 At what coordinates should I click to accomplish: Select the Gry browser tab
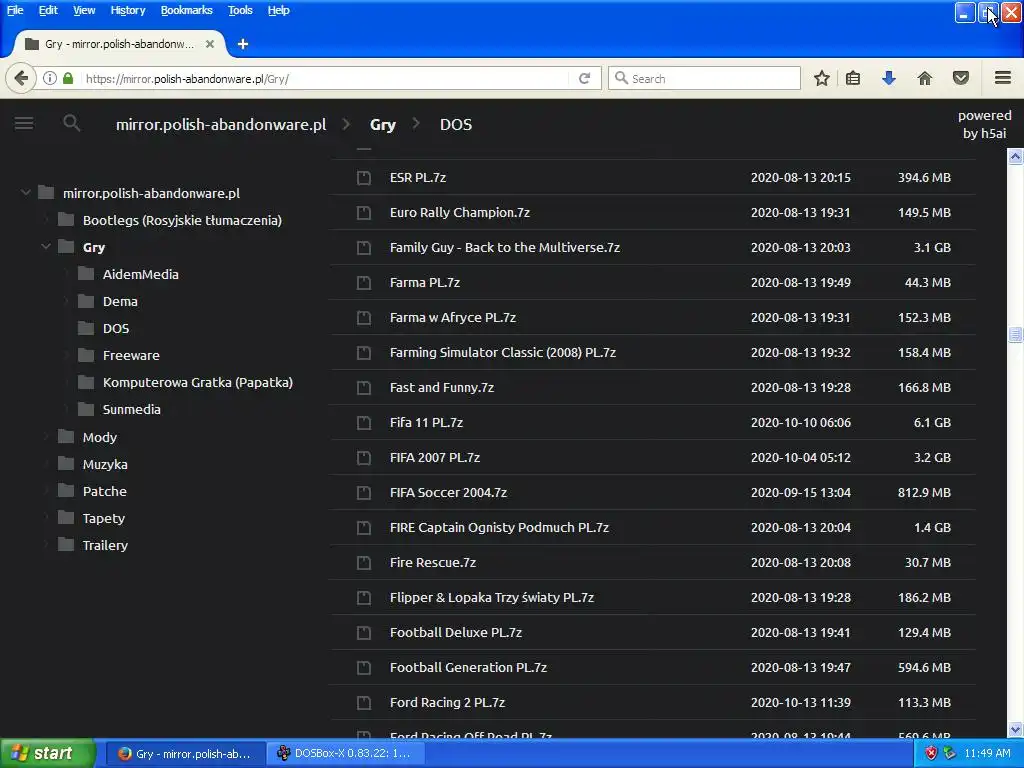click(119, 44)
